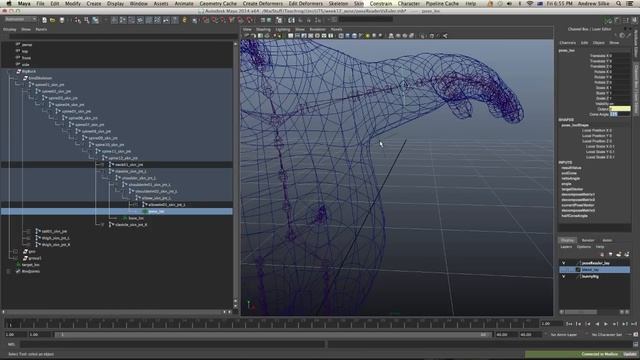640x360 pixels.
Task: Open the No Anim Layer dropdown
Action: coord(564,334)
